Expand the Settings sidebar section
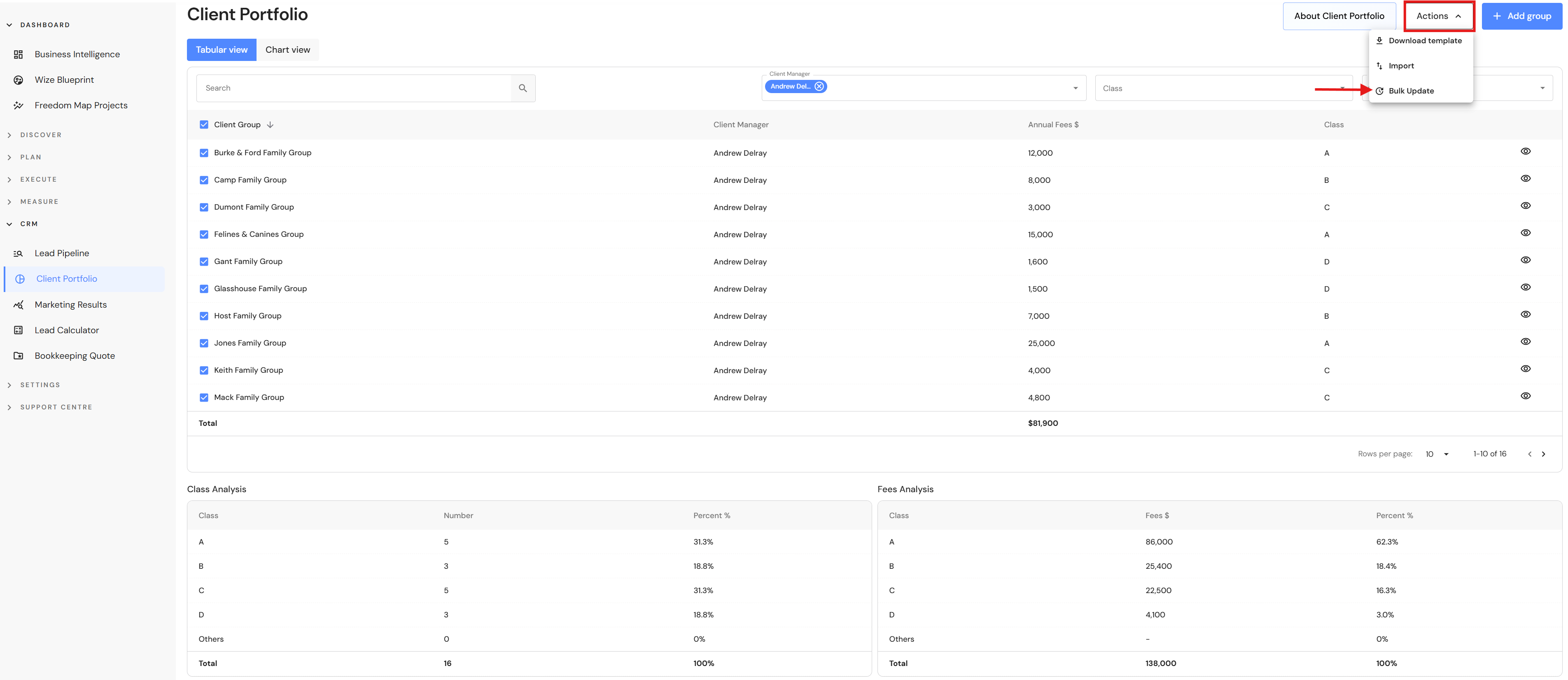 click(x=40, y=385)
